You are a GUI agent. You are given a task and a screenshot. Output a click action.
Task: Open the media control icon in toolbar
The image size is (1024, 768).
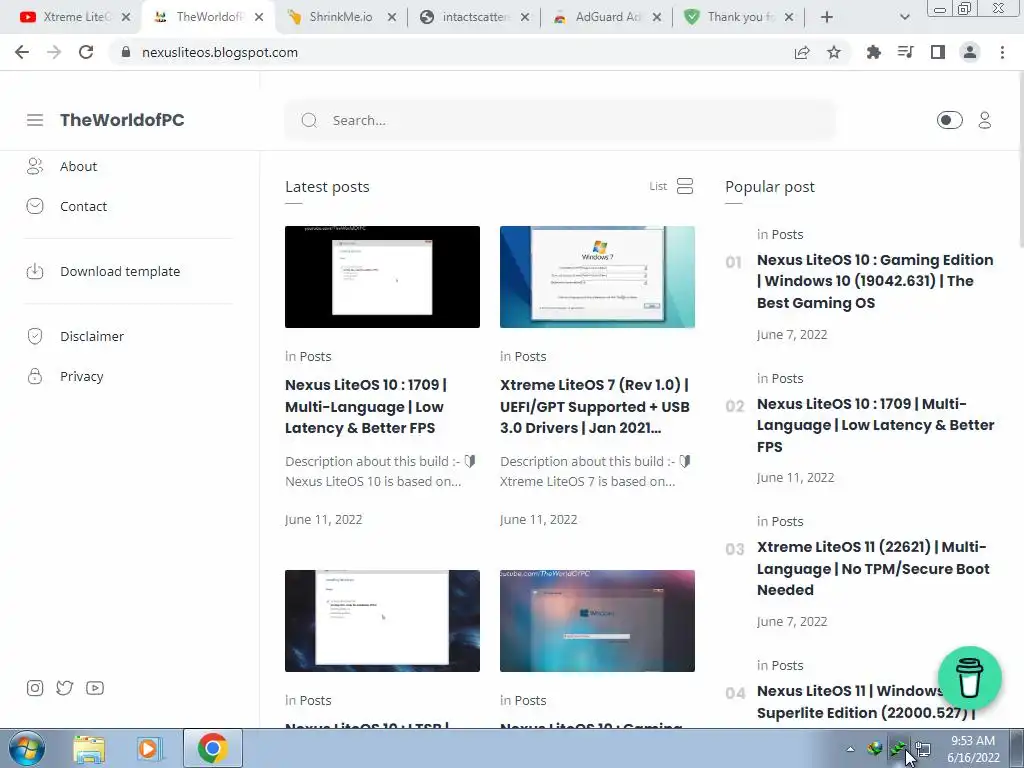coord(905,52)
